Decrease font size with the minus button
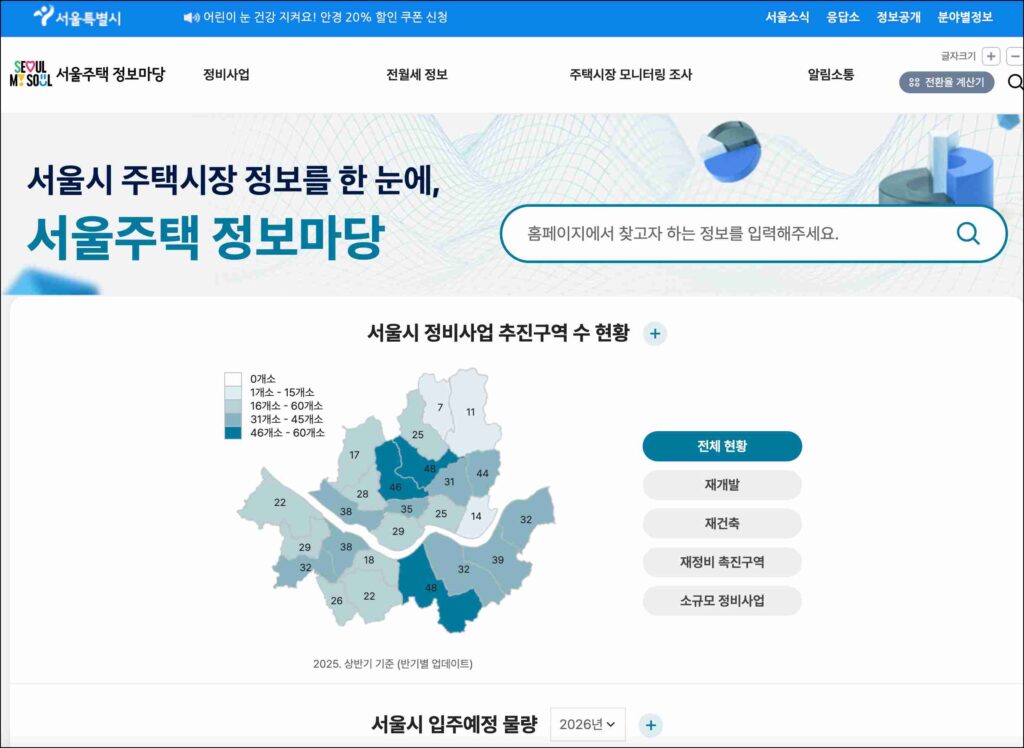This screenshot has width=1024, height=748. (1015, 57)
